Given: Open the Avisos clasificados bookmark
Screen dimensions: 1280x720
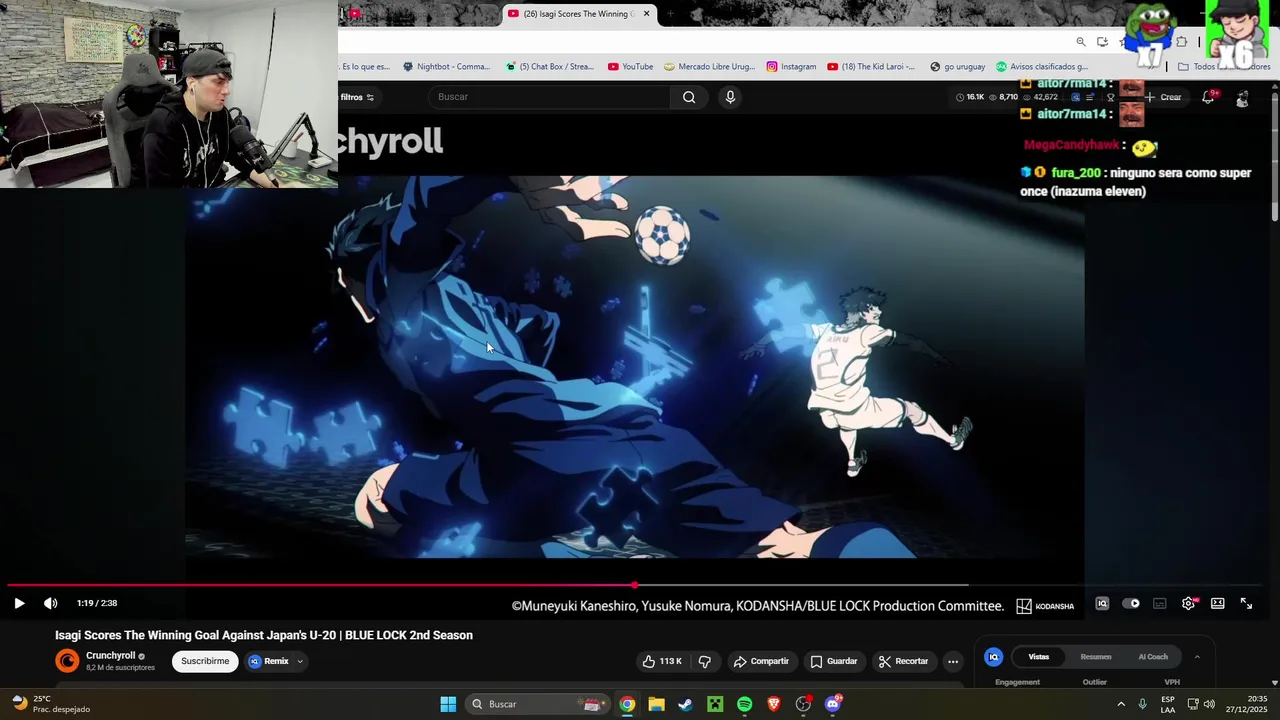Looking at the screenshot, I should (x=1041, y=67).
